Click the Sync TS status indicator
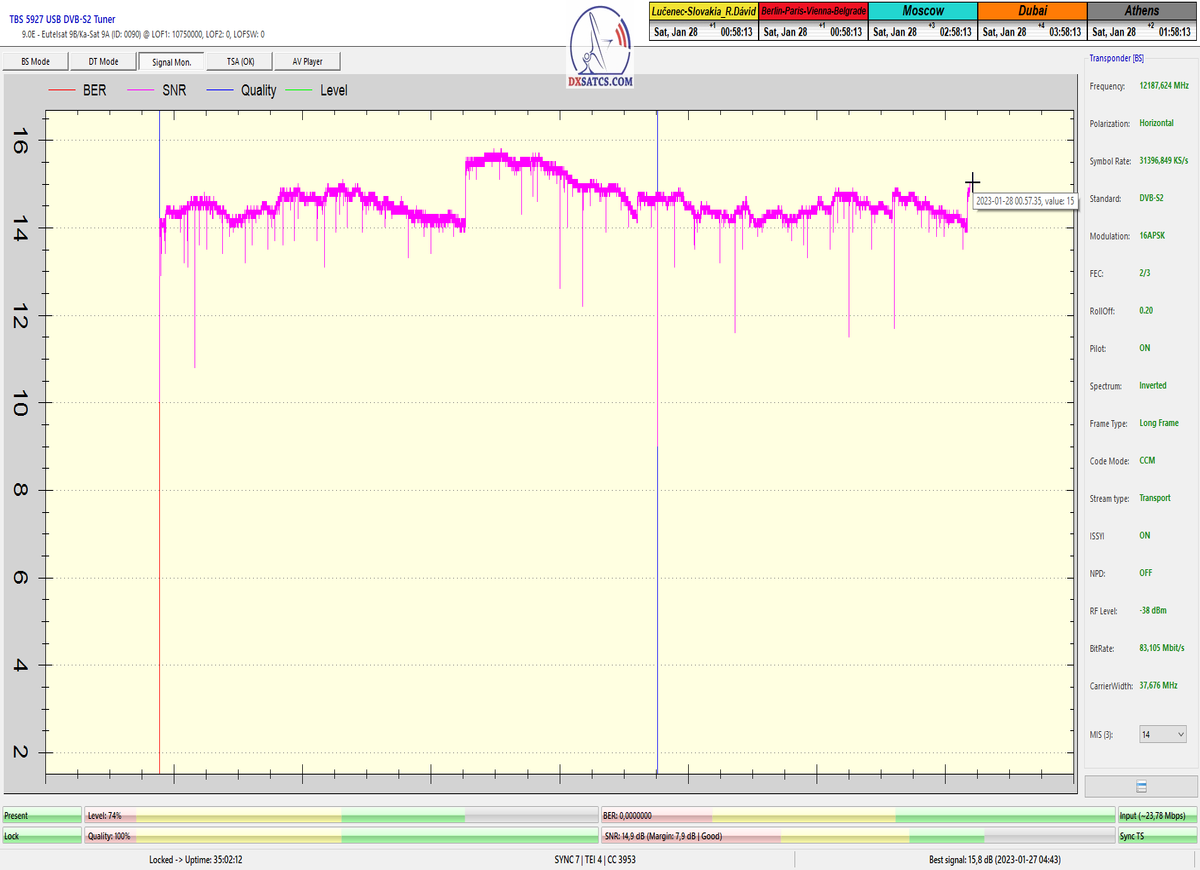 (x=1157, y=835)
